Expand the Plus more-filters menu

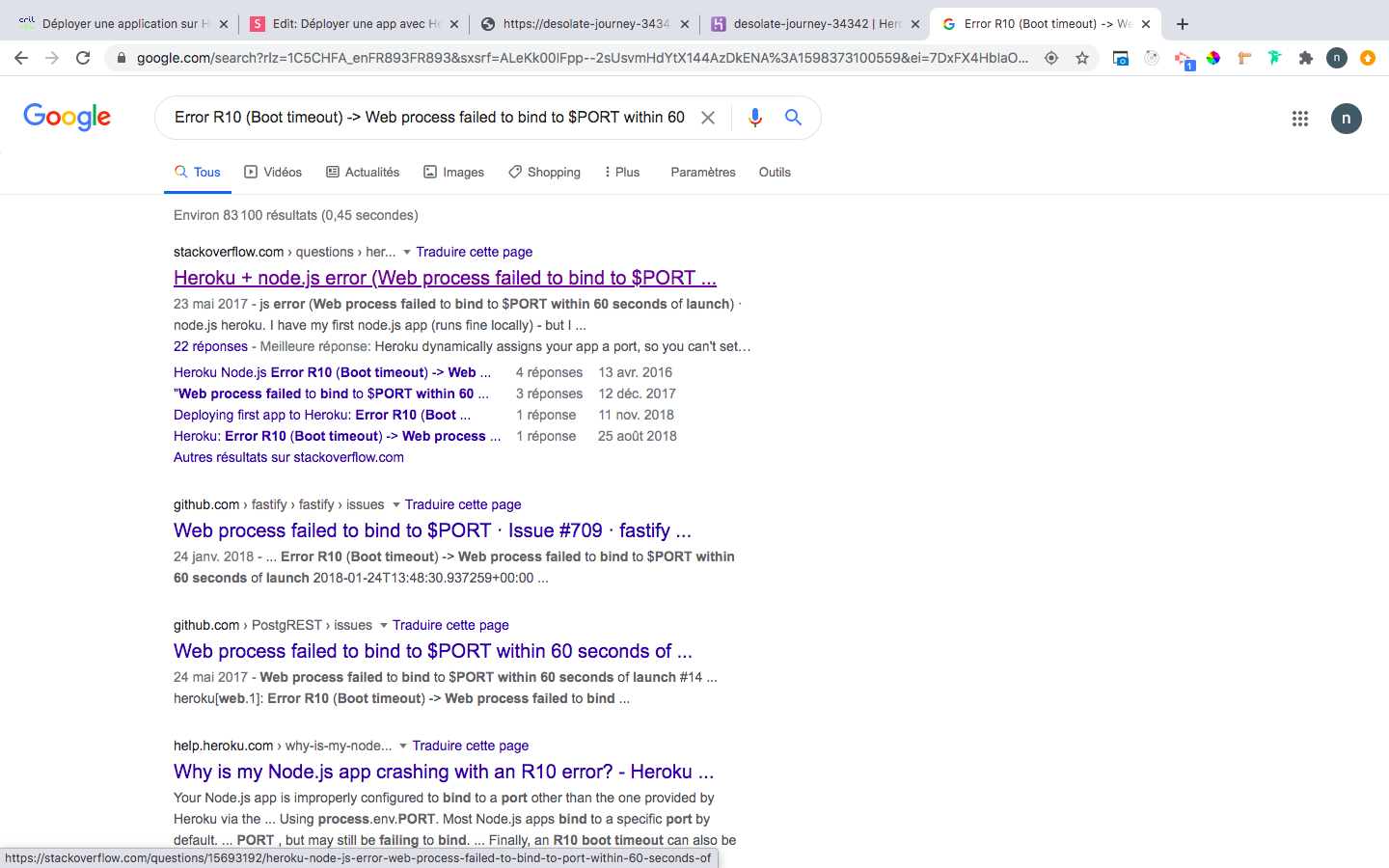click(622, 172)
